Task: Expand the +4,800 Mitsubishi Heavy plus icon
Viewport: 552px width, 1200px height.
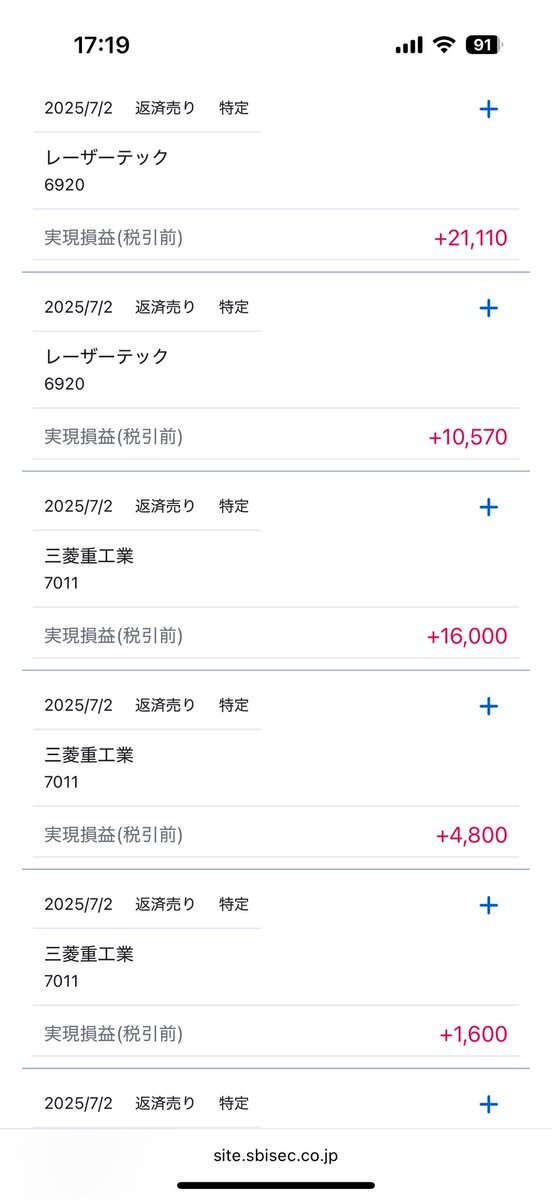Action: [x=489, y=706]
